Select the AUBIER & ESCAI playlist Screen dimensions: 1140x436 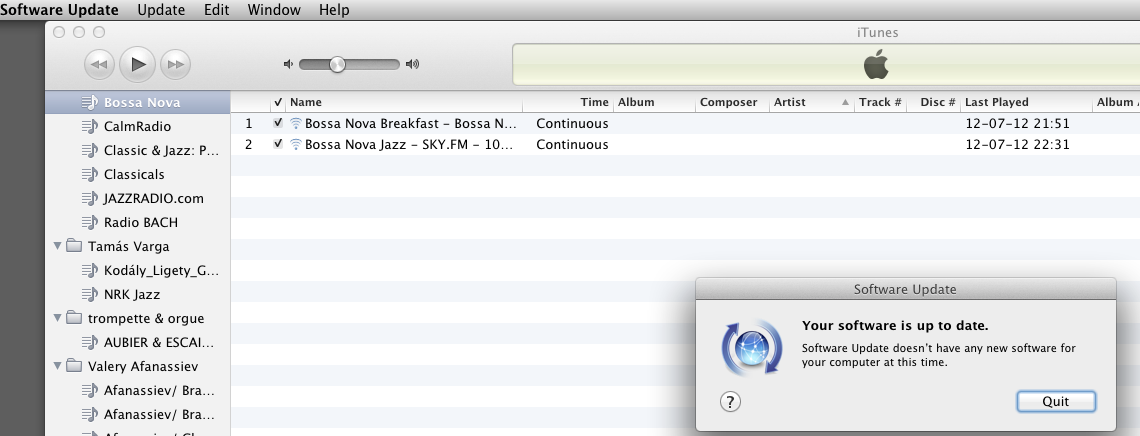[x=138, y=342]
